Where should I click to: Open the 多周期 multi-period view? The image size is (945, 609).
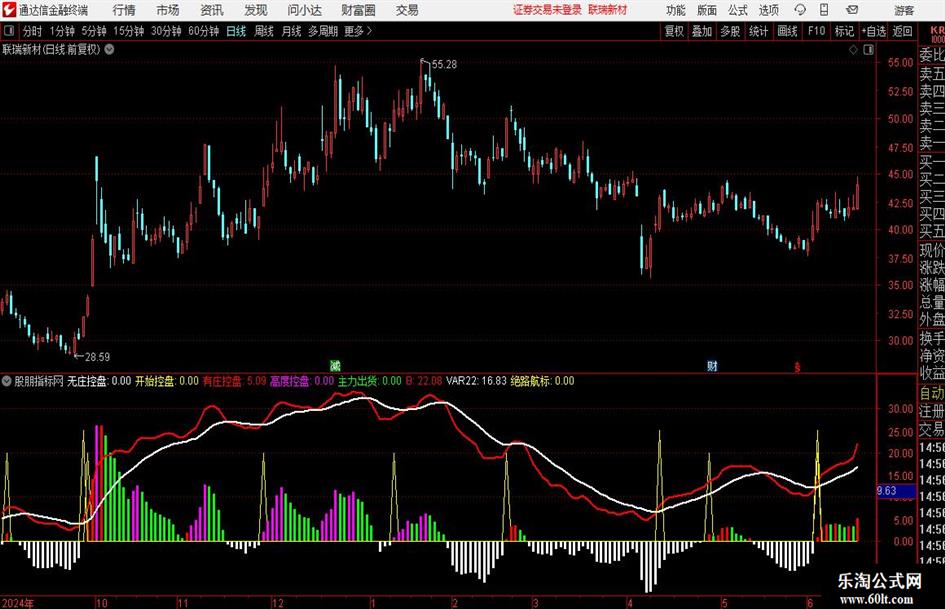click(x=323, y=31)
